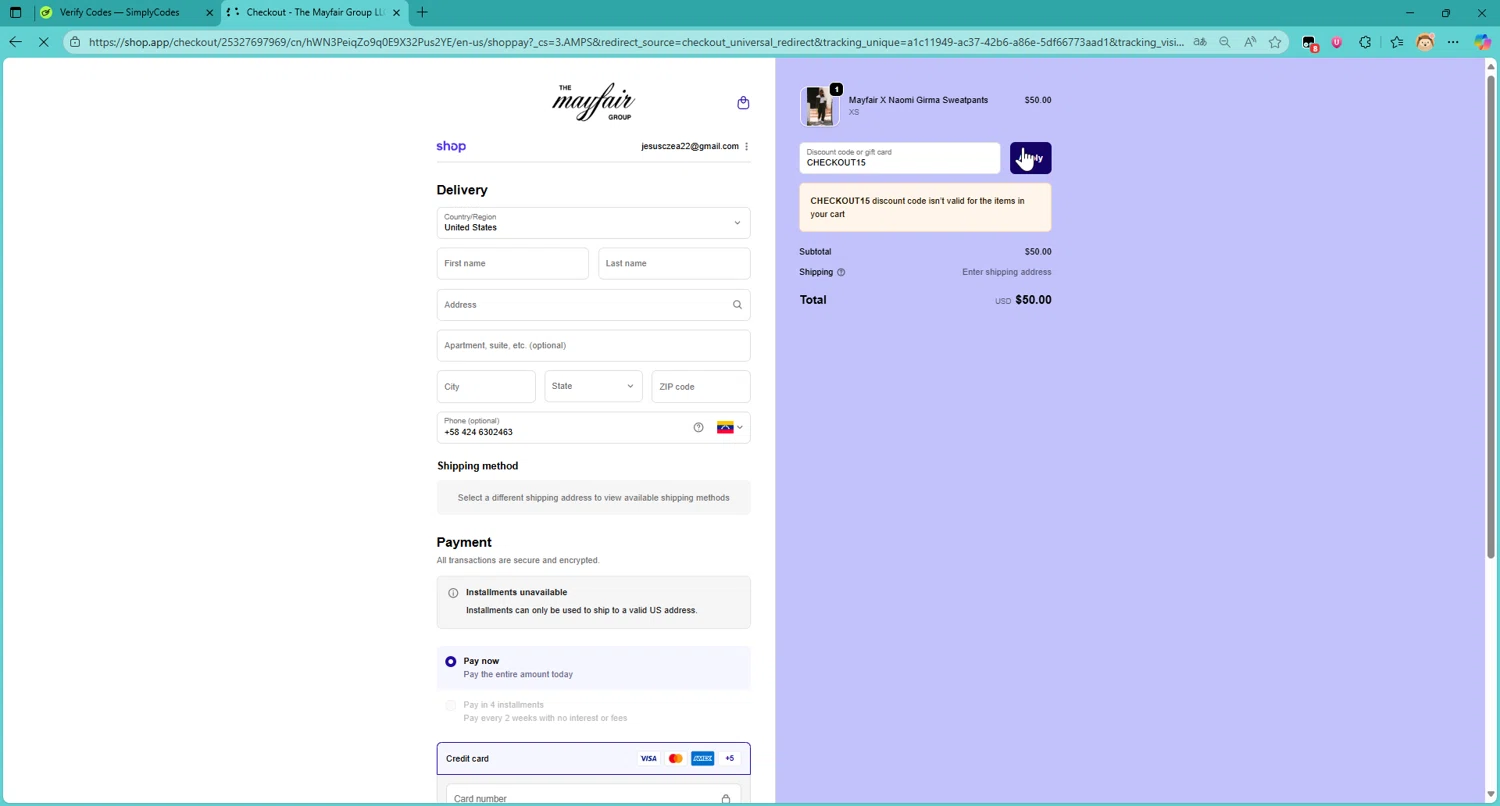Open browser Settings and more menu
Image resolution: width=1500 pixels, height=806 pixels.
point(1453,42)
